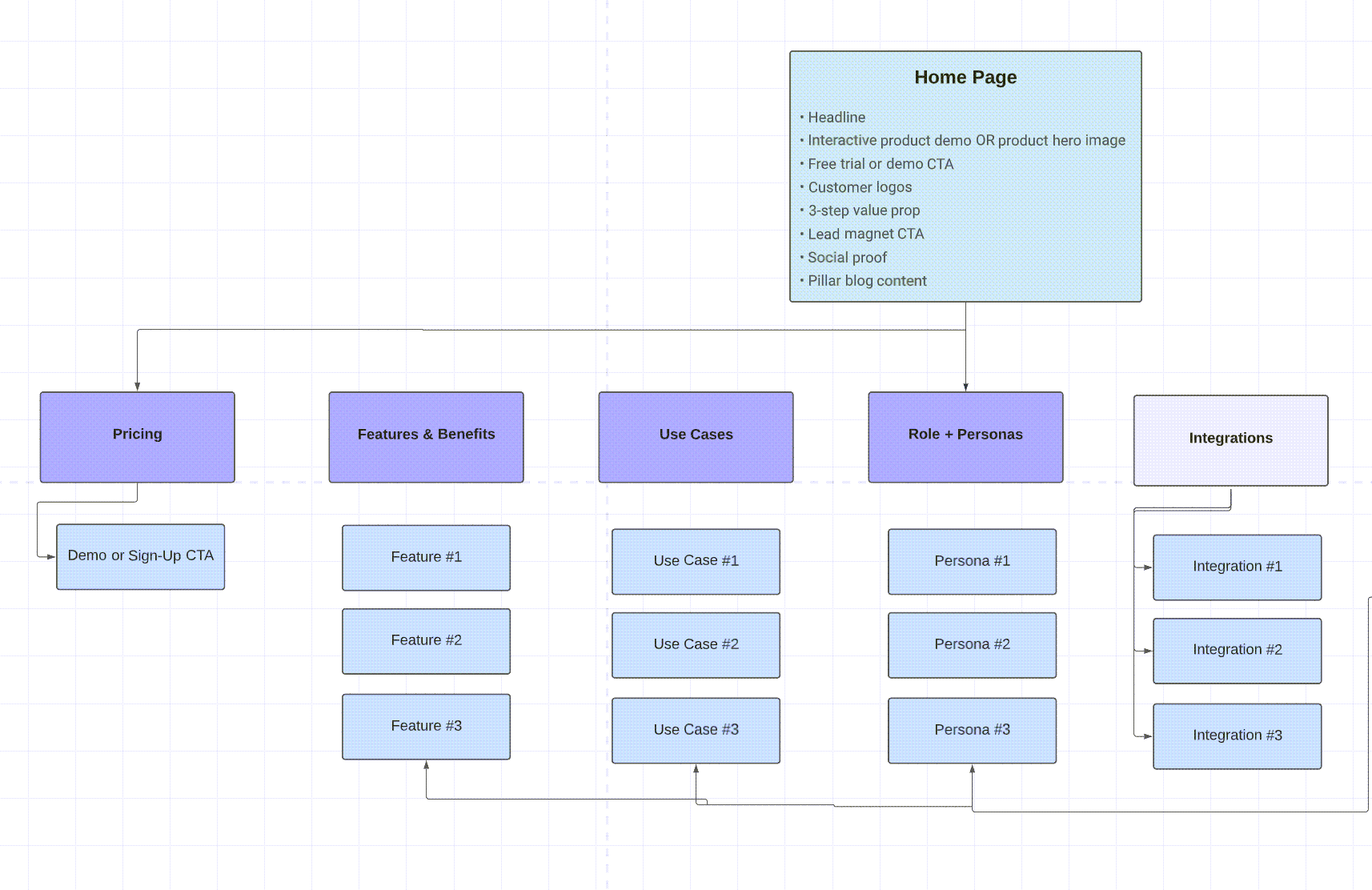Select the Feature #2 box
Viewport: 1372px width, 890px height.
[x=426, y=640]
